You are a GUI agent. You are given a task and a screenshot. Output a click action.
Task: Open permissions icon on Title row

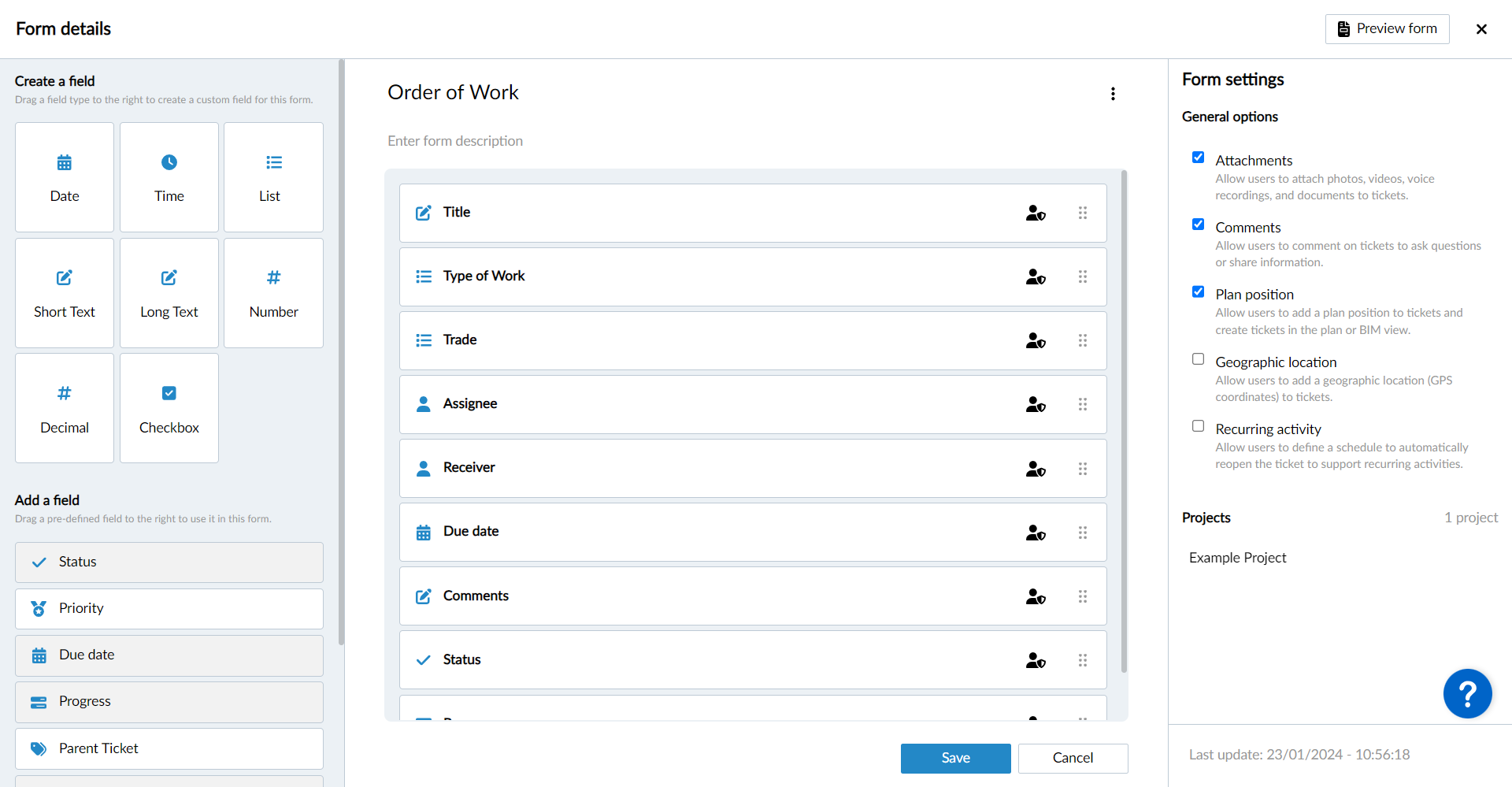click(1036, 213)
